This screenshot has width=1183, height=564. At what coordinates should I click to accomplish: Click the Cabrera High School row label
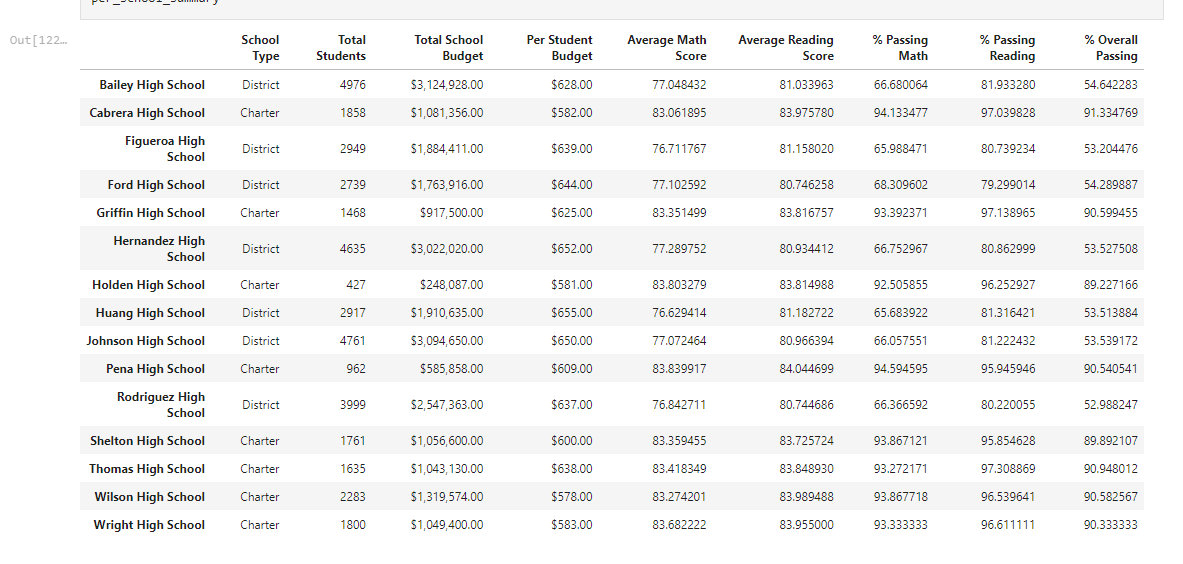click(147, 113)
